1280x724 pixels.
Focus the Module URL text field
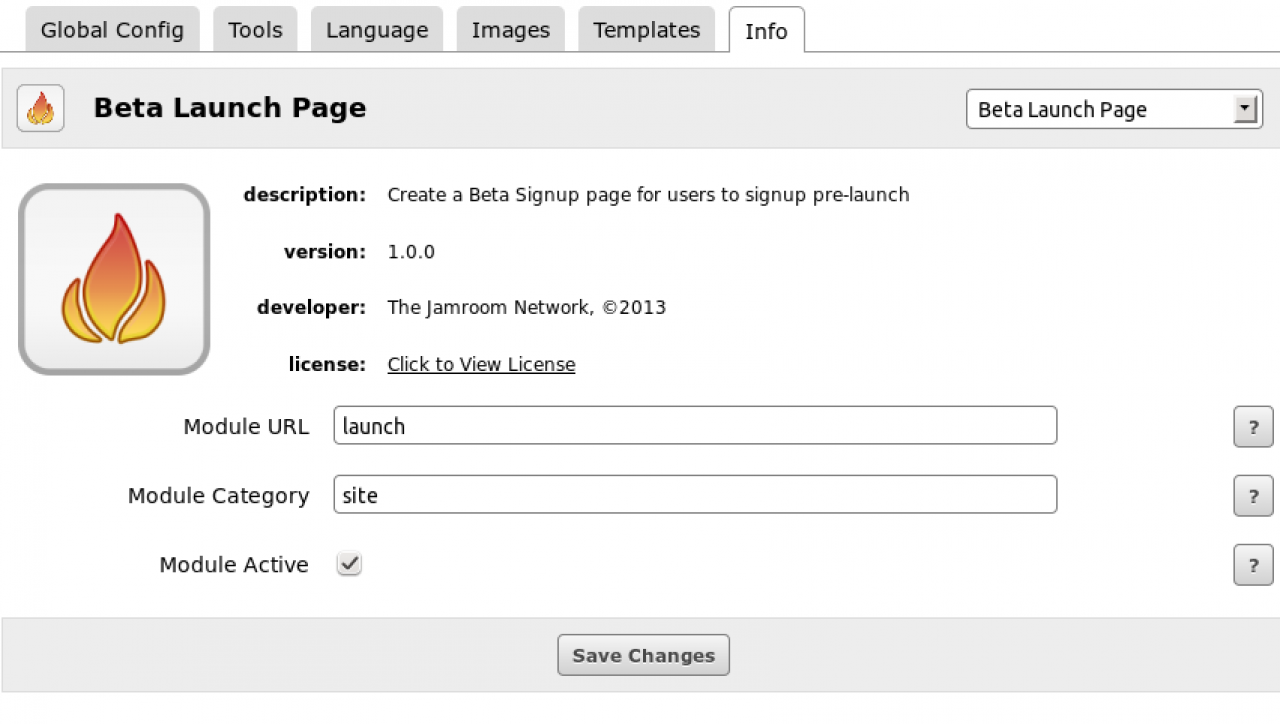pyautogui.click(x=695, y=426)
